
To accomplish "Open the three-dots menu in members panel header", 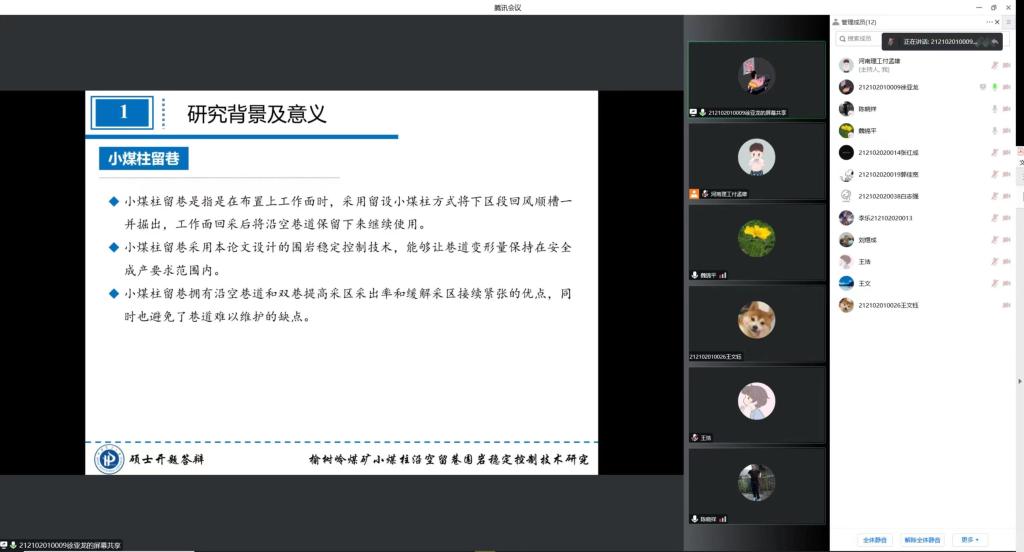I will click(x=989, y=22).
